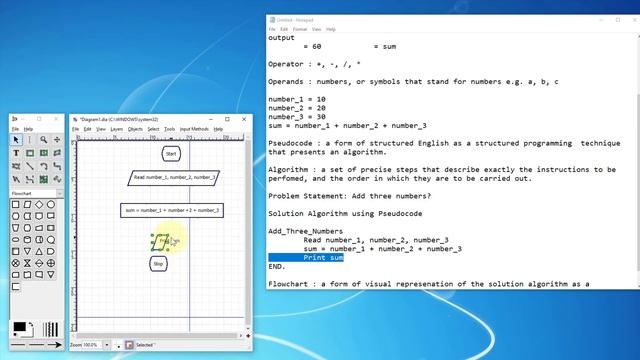Select the Box drawing tool
The width and height of the screenshot is (640, 360).
click(29, 153)
